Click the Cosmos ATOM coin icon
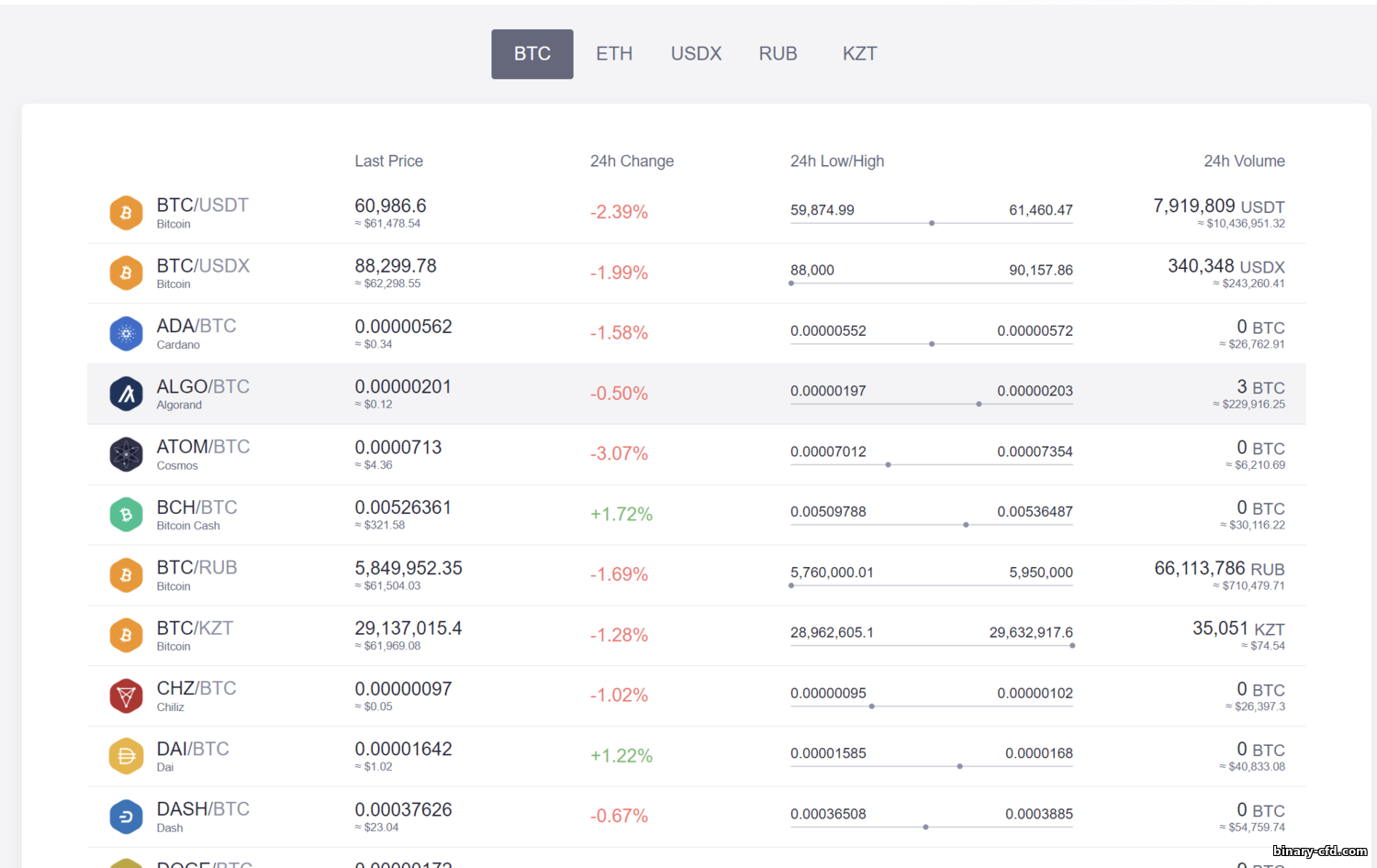The height and width of the screenshot is (868, 1377). pos(126,454)
